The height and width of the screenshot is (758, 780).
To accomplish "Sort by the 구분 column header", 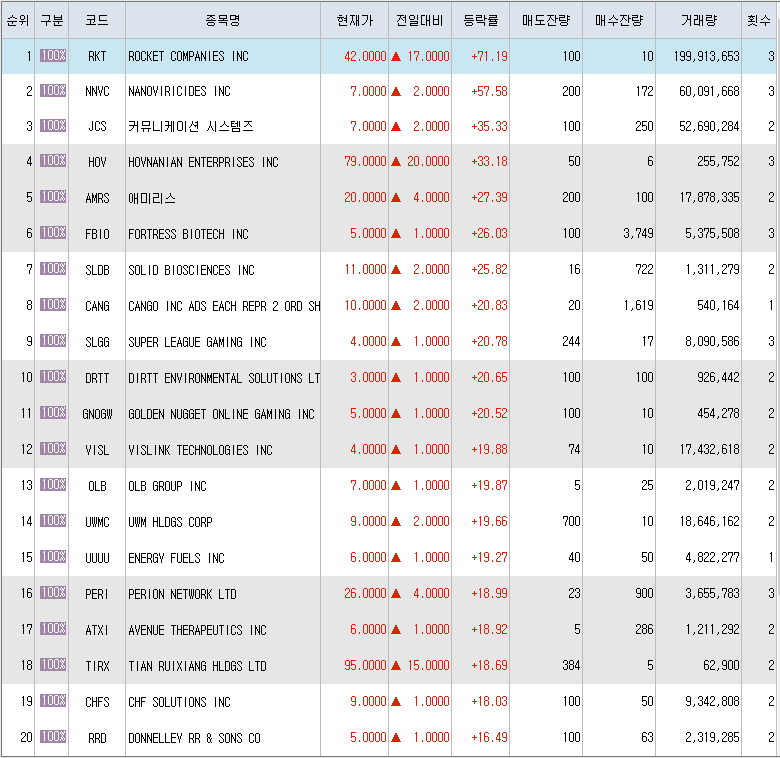I will pos(52,20).
